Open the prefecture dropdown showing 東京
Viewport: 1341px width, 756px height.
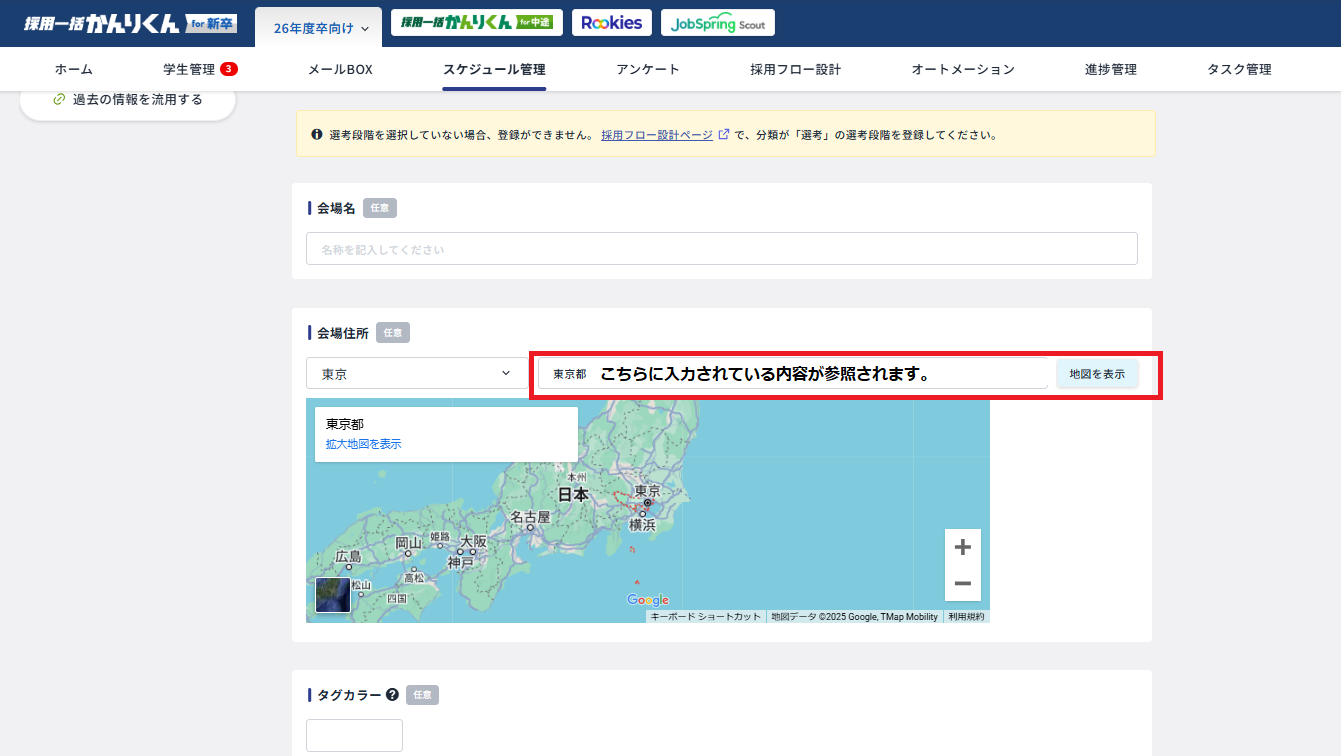click(x=416, y=373)
